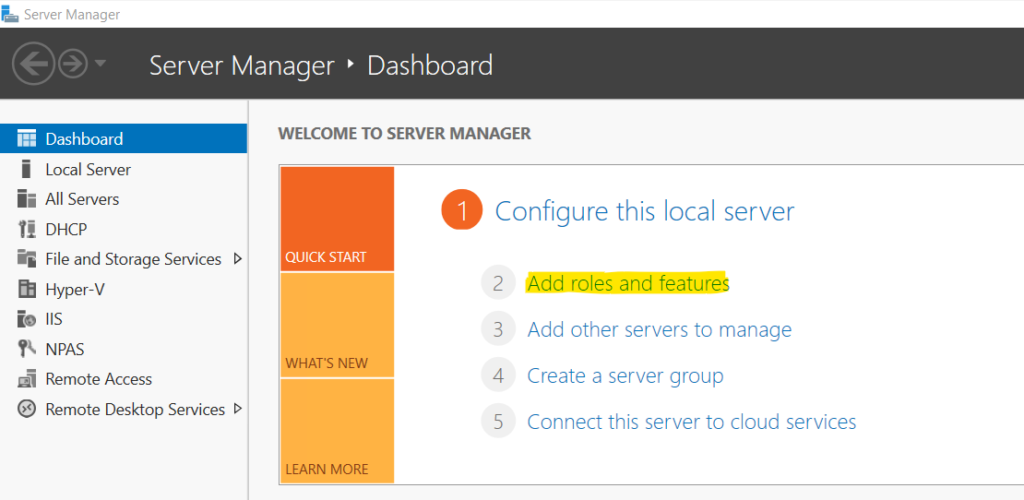
Task: Select the QUICK START tile
Action: click(337, 219)
